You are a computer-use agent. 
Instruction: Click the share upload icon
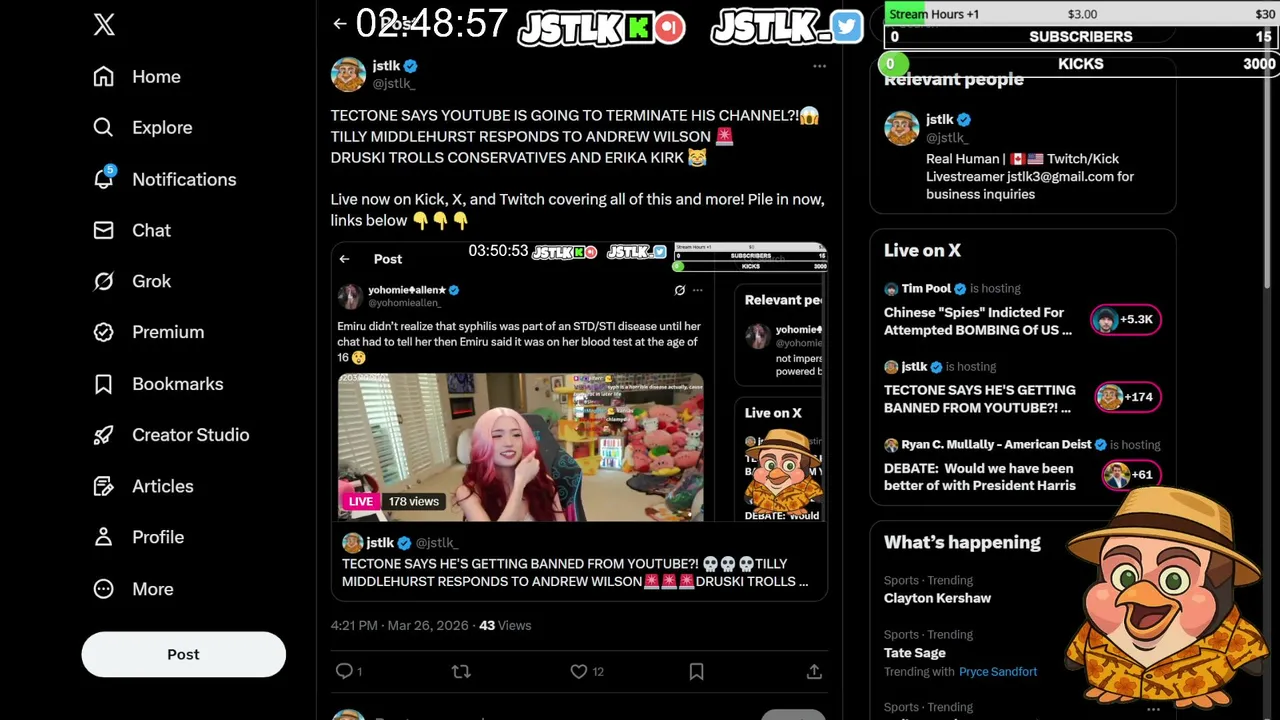pyautogui.click(x=814, y=671)
